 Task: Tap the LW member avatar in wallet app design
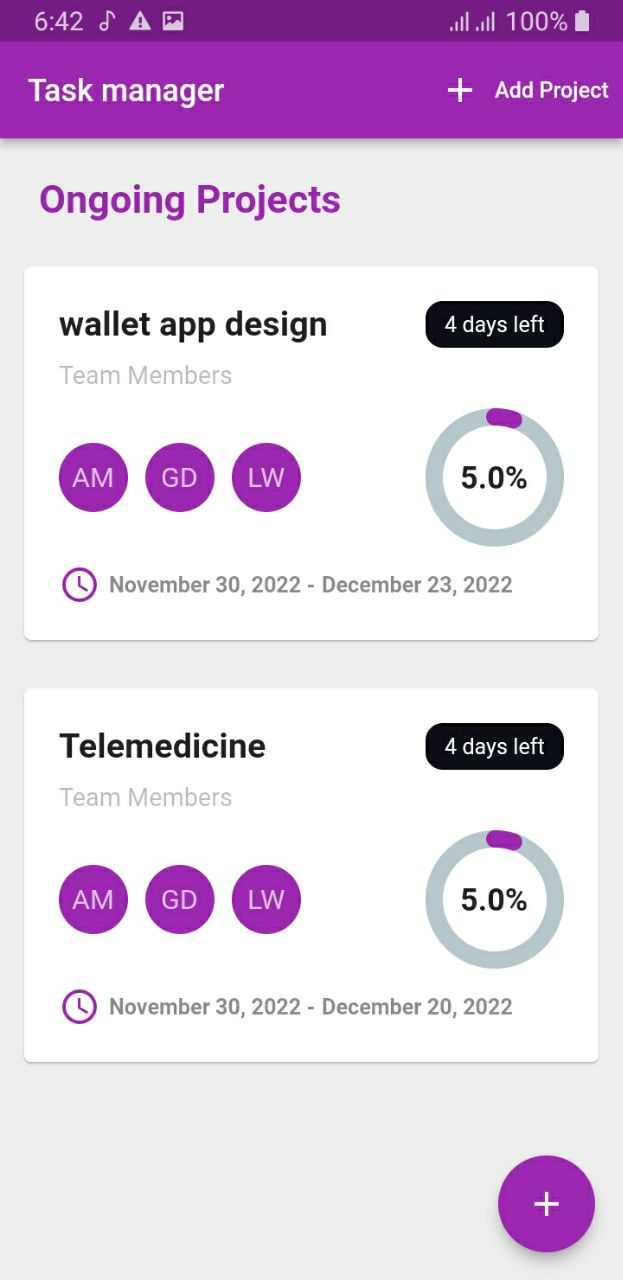pyautogui.click(x=266, y=477)
